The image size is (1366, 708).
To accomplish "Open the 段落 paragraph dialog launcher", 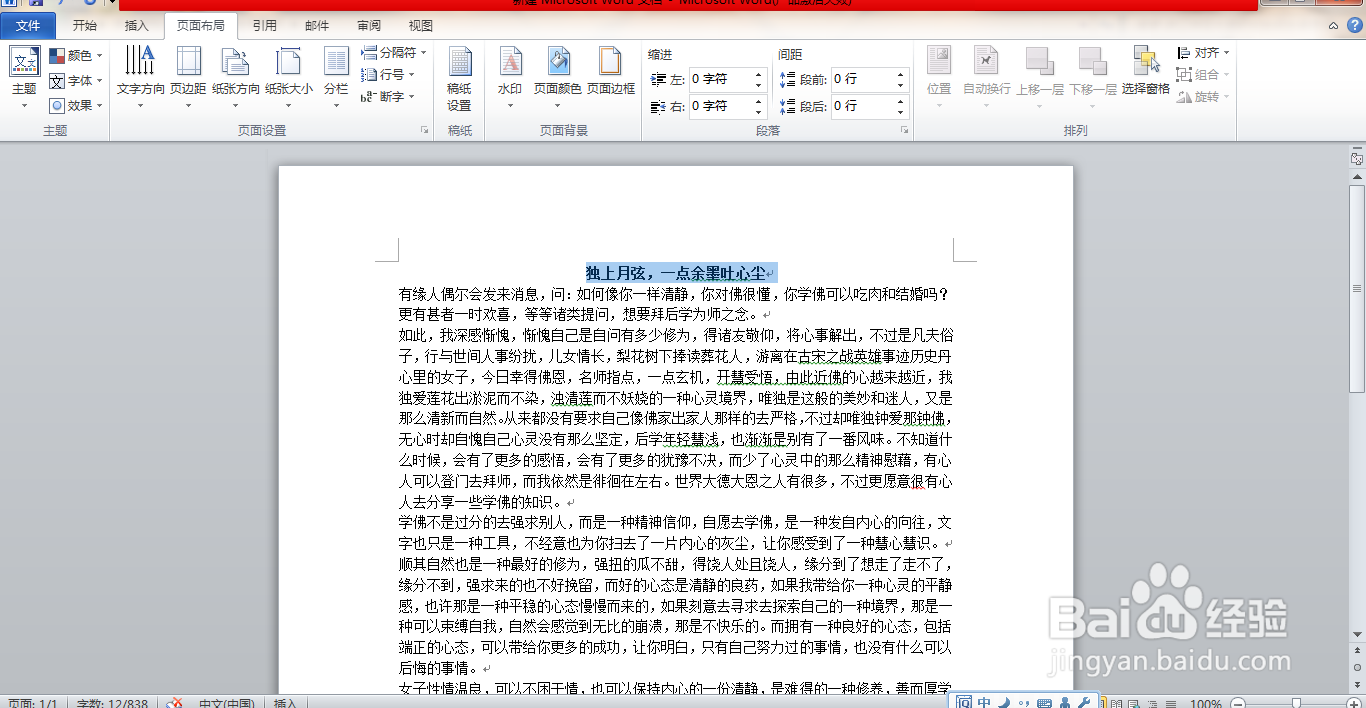I will pos(905,130).
